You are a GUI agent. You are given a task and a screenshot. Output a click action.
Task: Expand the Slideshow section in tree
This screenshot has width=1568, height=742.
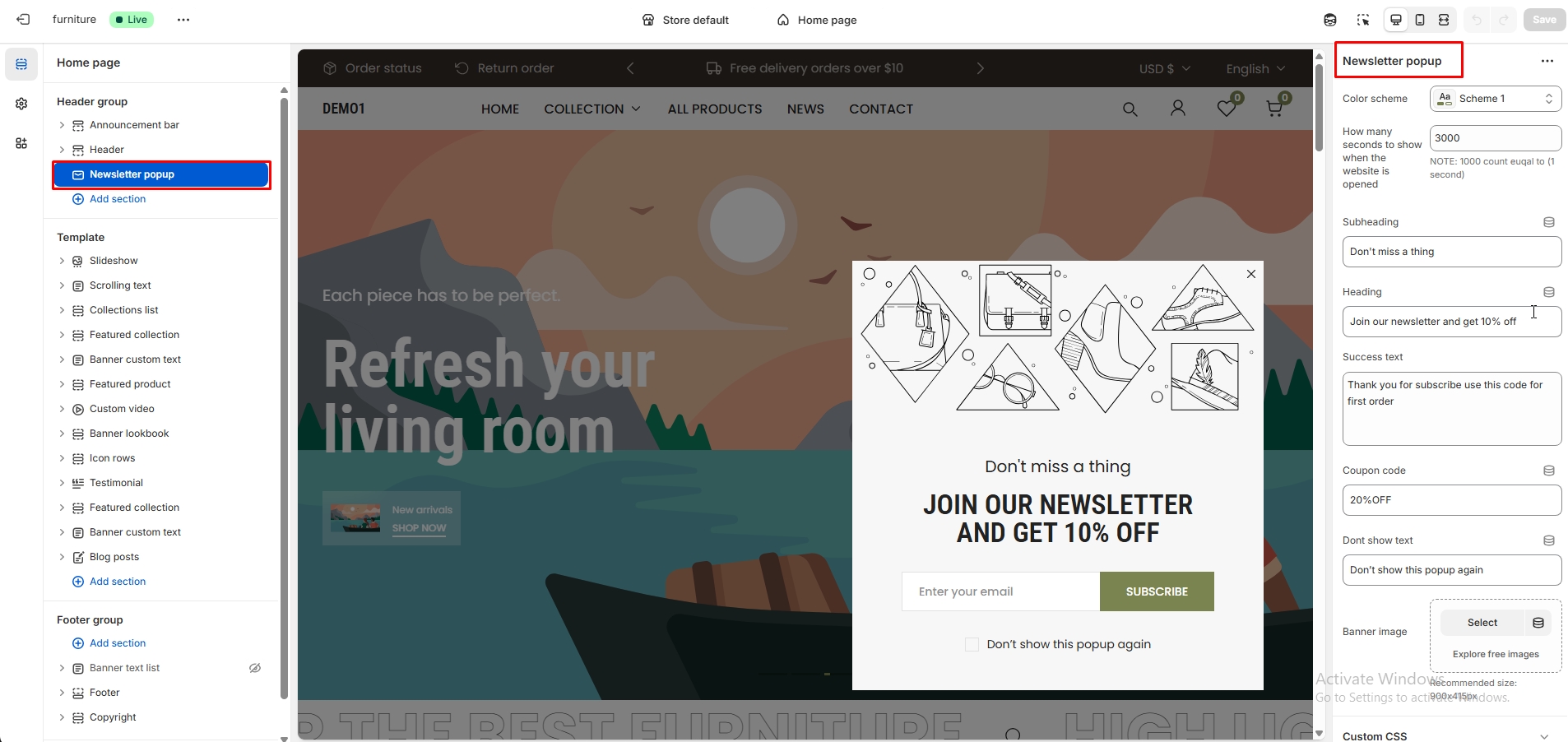pos(62,261)
